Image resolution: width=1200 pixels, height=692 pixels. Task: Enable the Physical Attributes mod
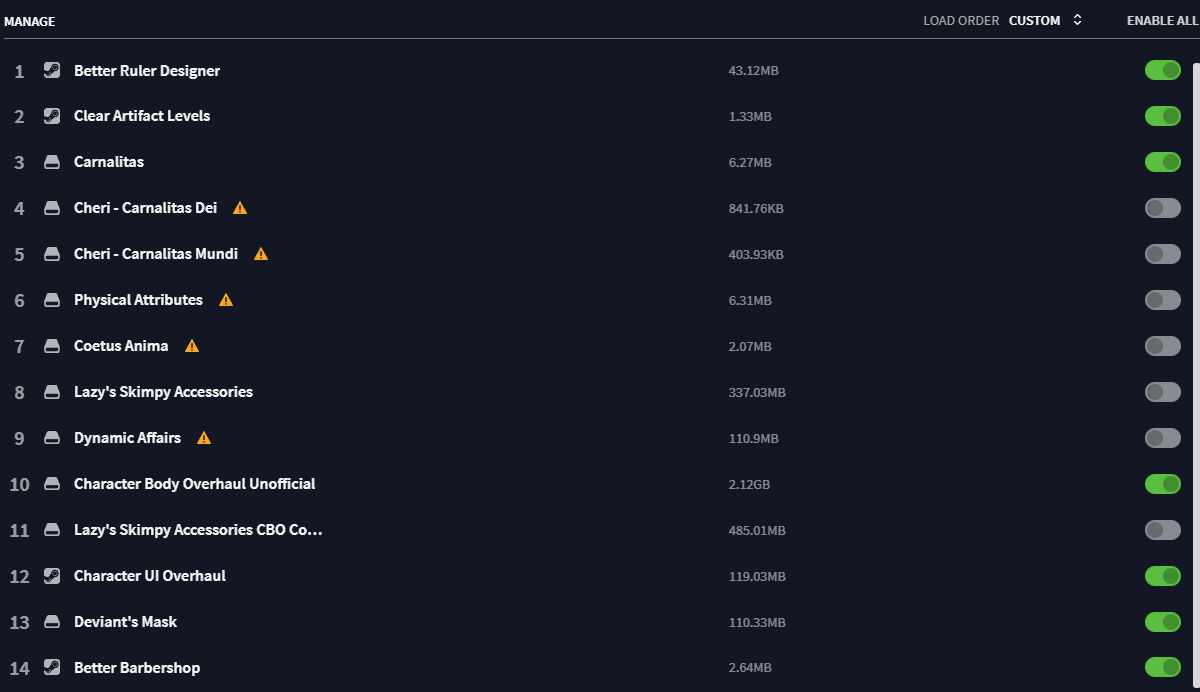1163,300
